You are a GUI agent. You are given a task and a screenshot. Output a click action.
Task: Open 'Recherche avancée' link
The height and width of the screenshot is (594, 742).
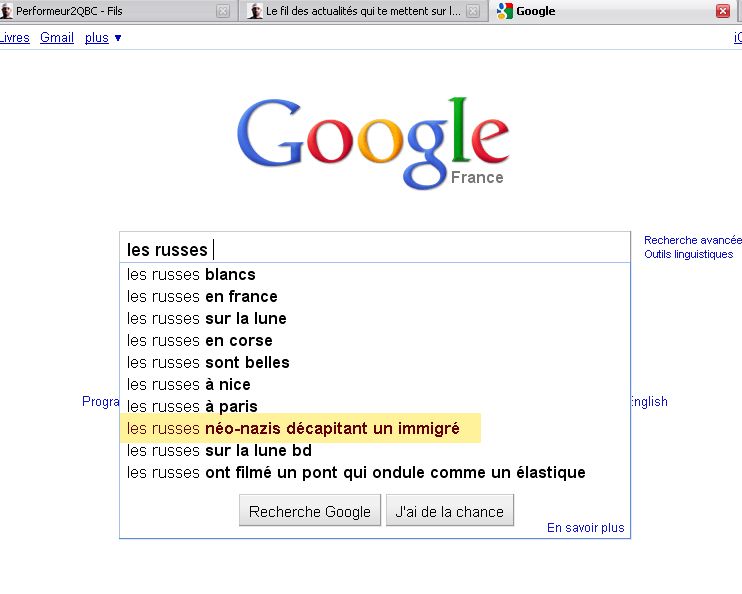tap(692, 240)
